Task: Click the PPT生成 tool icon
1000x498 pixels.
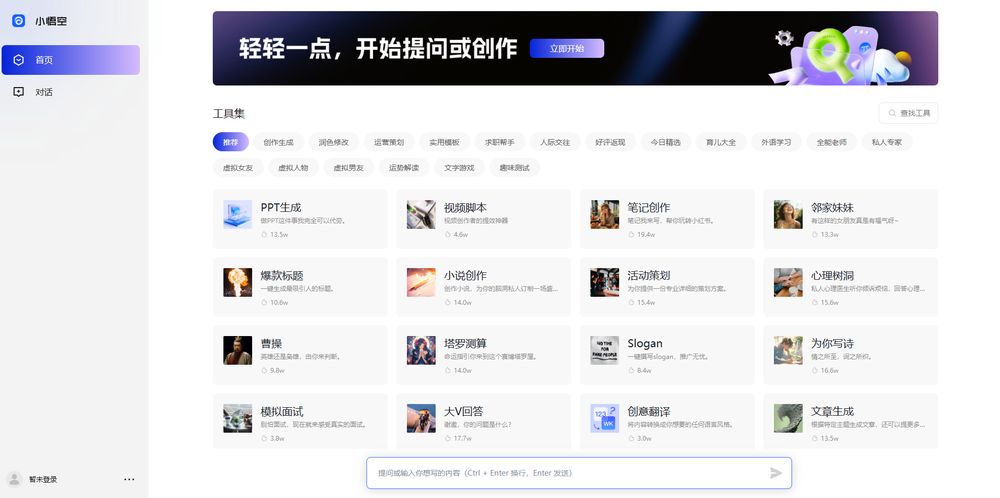Action: pyautogui.click(x=237, y=214)
